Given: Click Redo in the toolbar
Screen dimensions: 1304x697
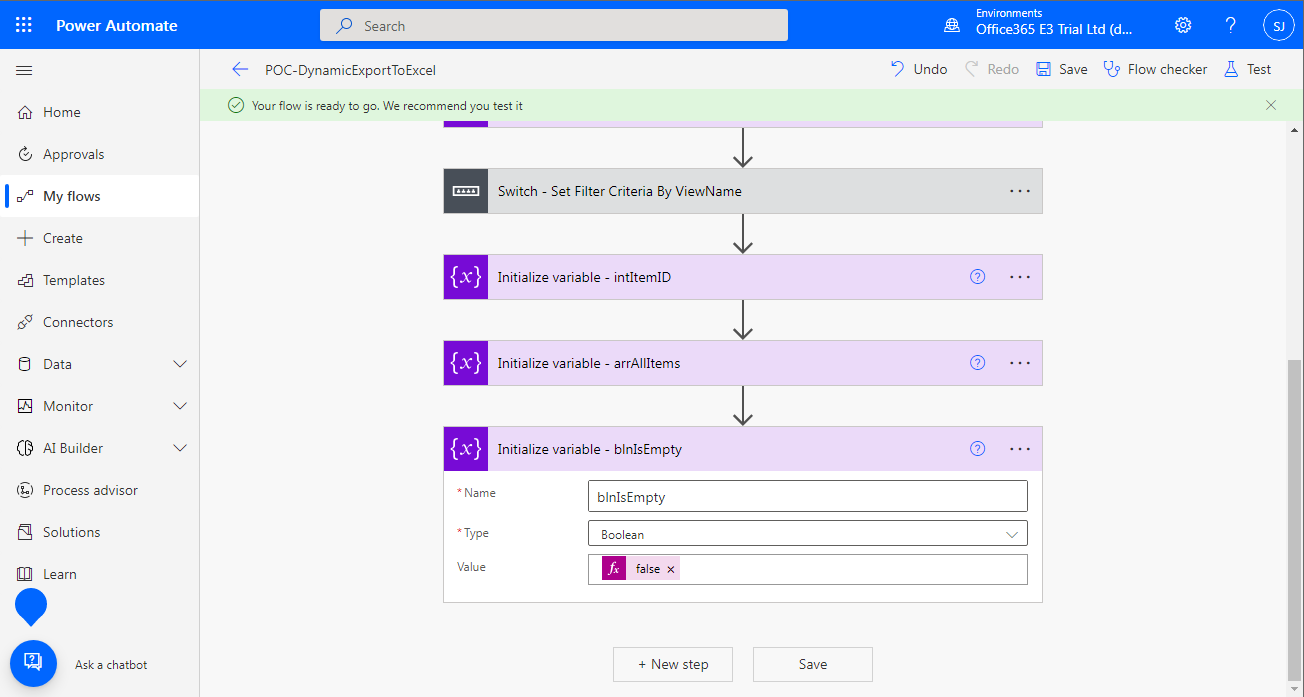Looking at the screenshot, I should 991,69.
